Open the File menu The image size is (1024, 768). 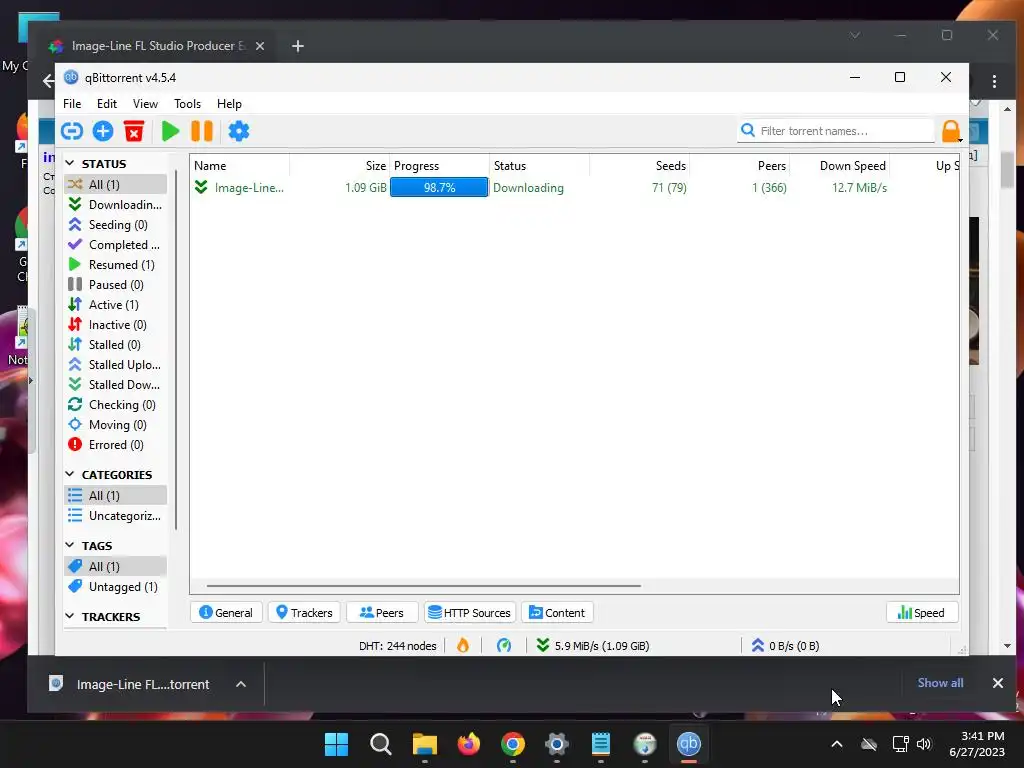[72, 104]
